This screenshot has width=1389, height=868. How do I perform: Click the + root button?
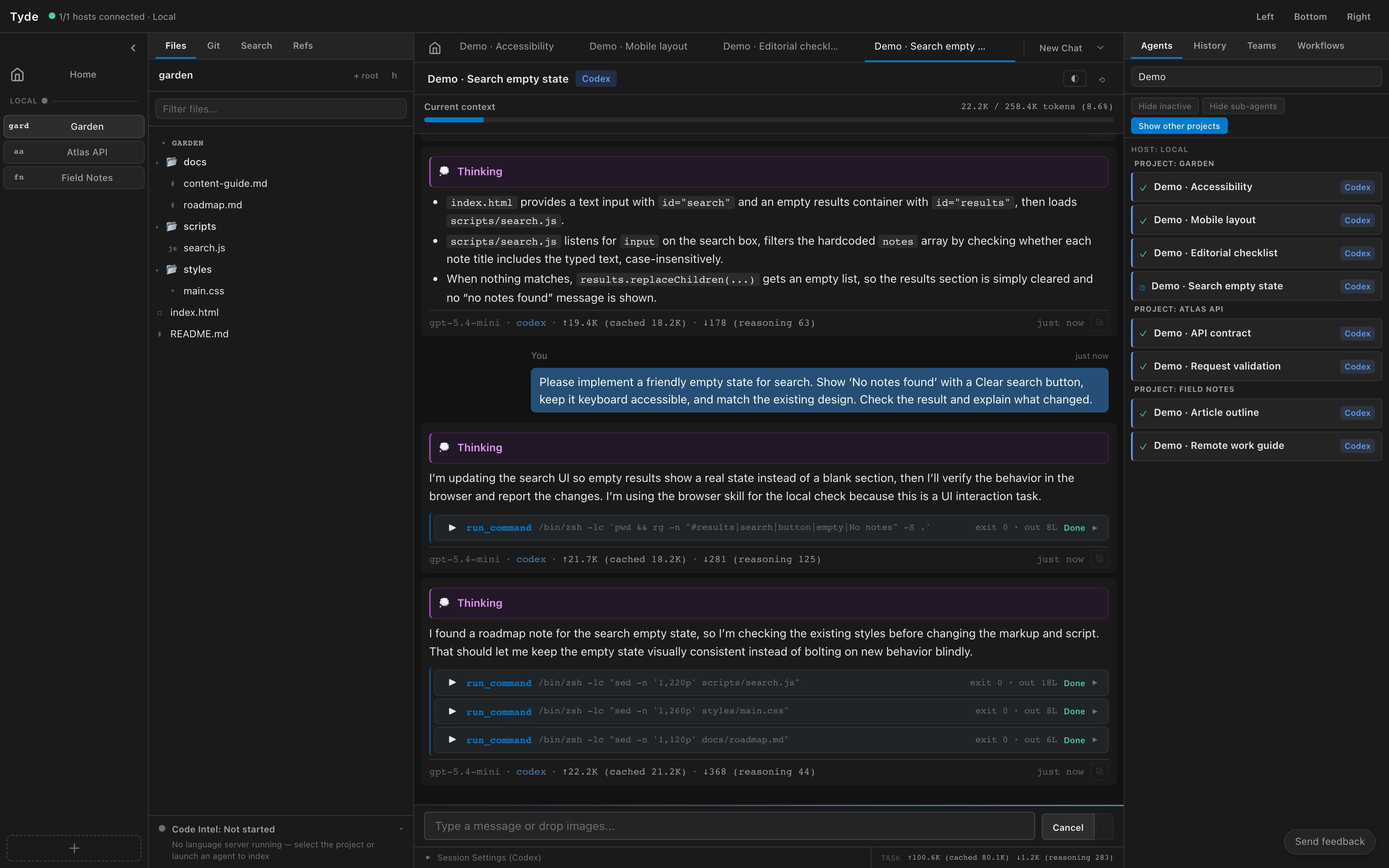[365, 76]
